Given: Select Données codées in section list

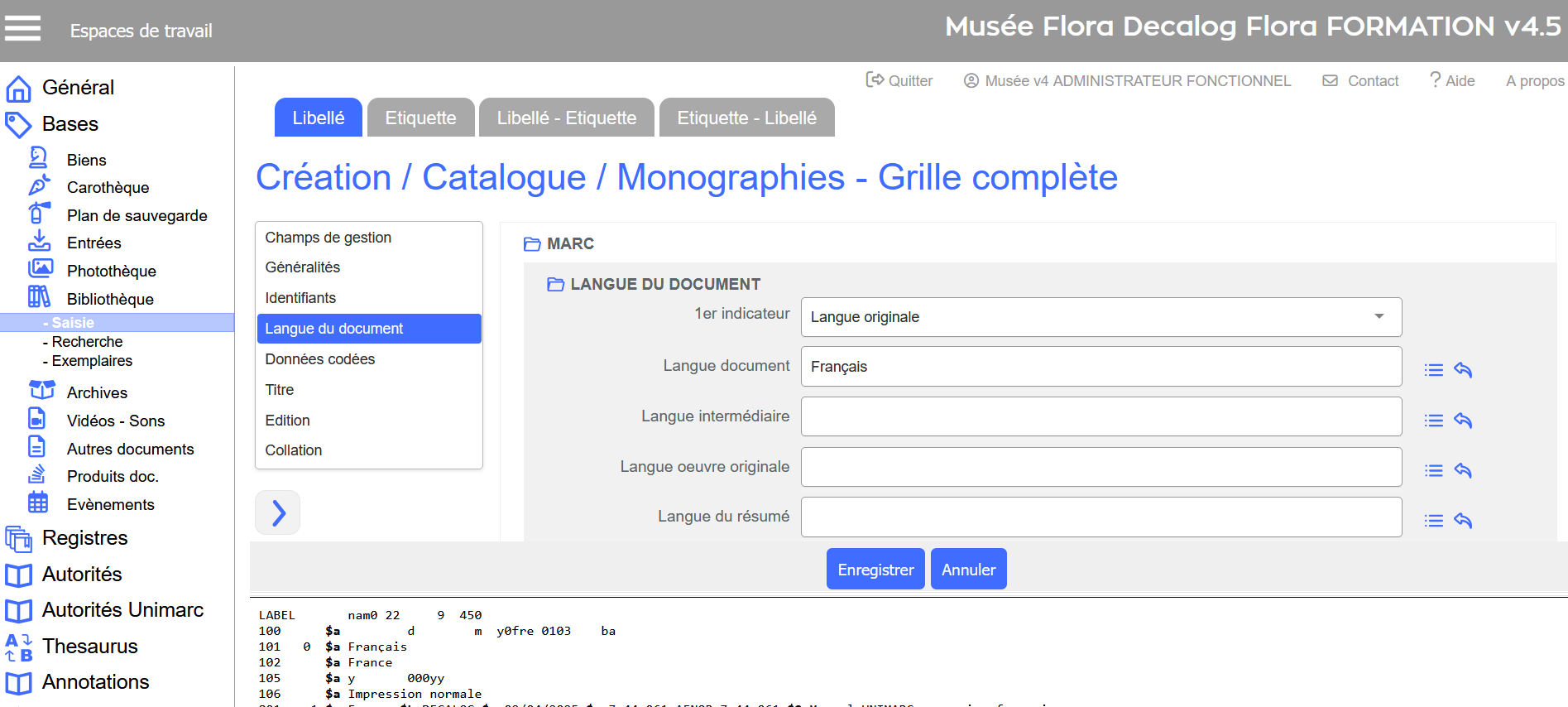Looking at the screenshot, I should (319, 359).
